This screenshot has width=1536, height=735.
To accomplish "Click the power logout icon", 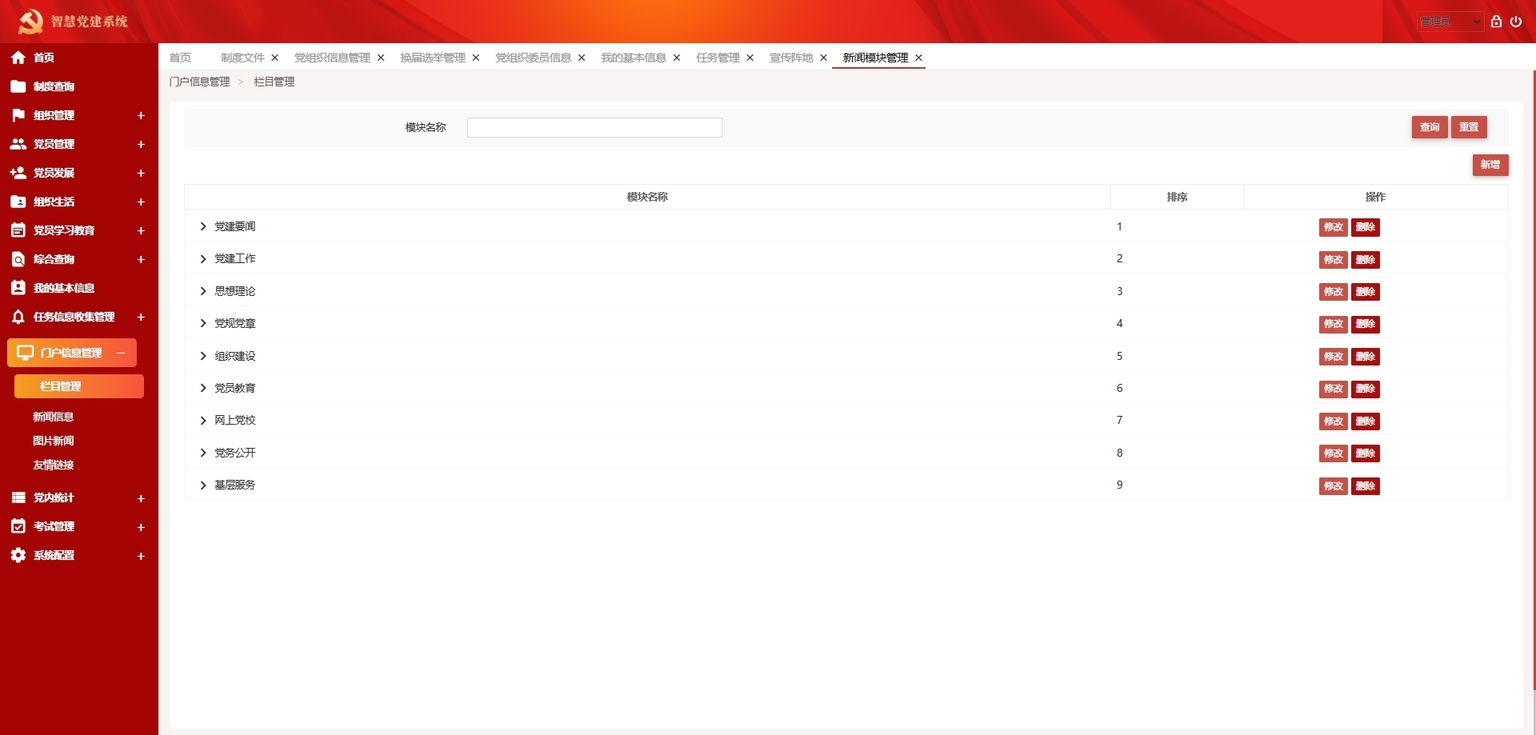I will tap(1516, 21).
